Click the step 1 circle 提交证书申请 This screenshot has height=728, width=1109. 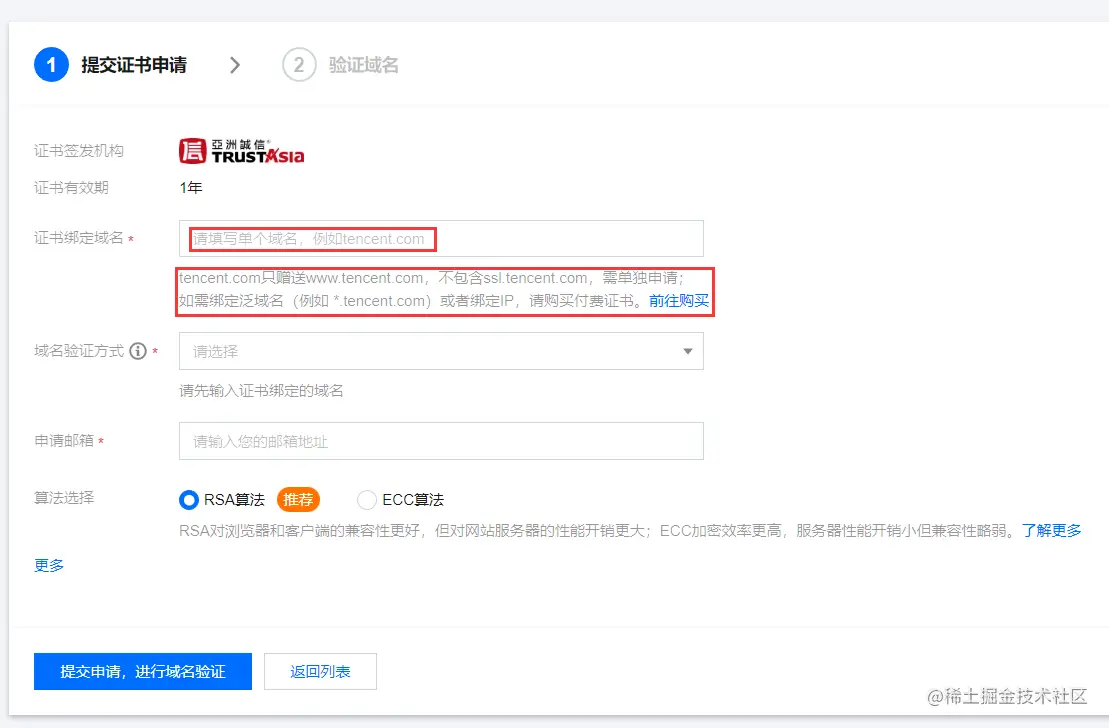pyautogui.click(x=51, y=65)
